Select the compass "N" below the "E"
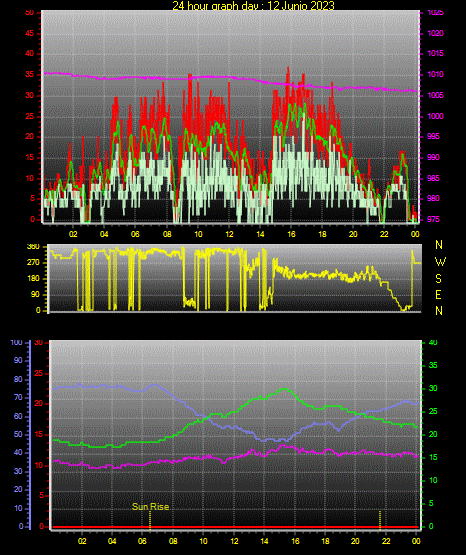Image resolution: width=466 pixels, height=555 pixels. [x=439, y=311]
